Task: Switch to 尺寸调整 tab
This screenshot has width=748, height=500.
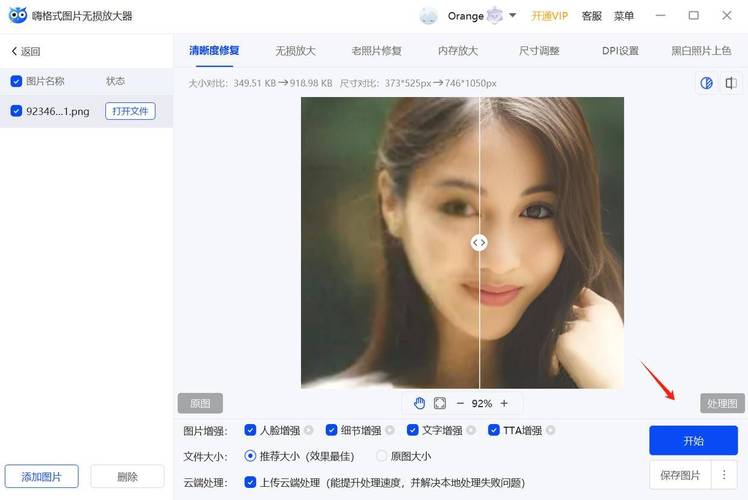Action: click(x=539, y=51)
